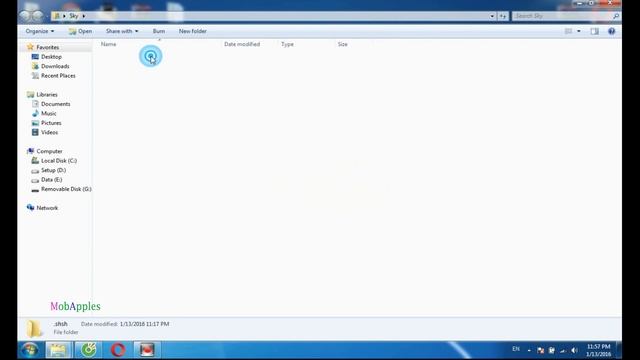Open Local Disk (C:)

tap(59, 161)
